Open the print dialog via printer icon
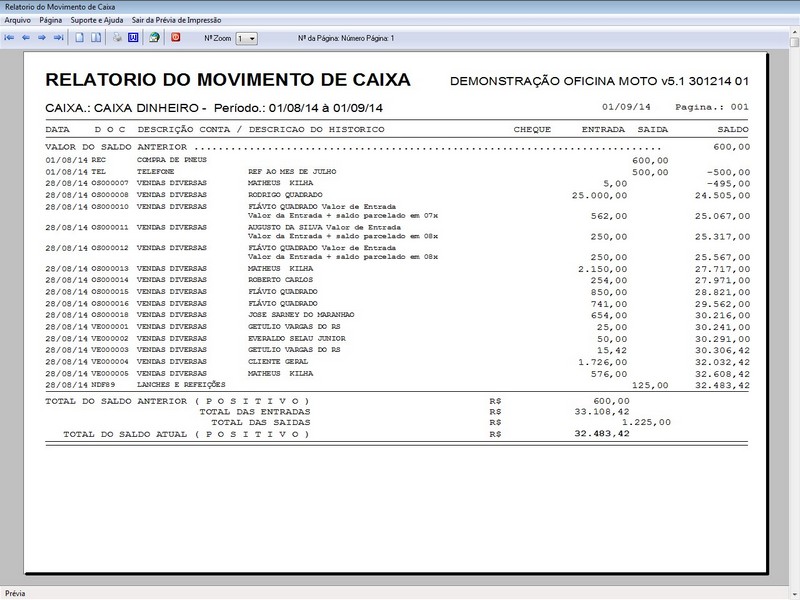800x600 pixels. (x=117, y=38)
